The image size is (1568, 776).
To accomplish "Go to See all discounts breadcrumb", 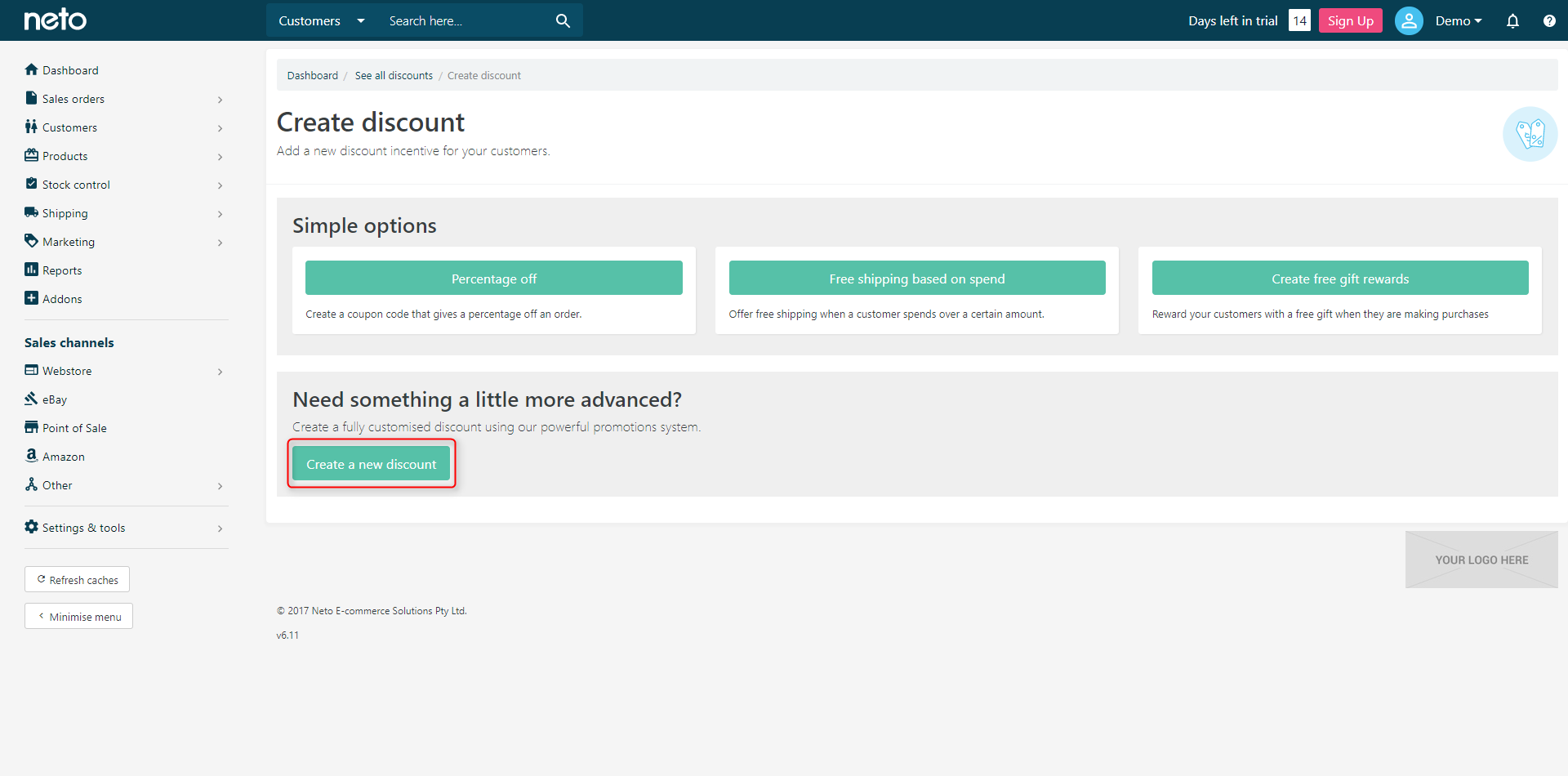I will (394, 75).
